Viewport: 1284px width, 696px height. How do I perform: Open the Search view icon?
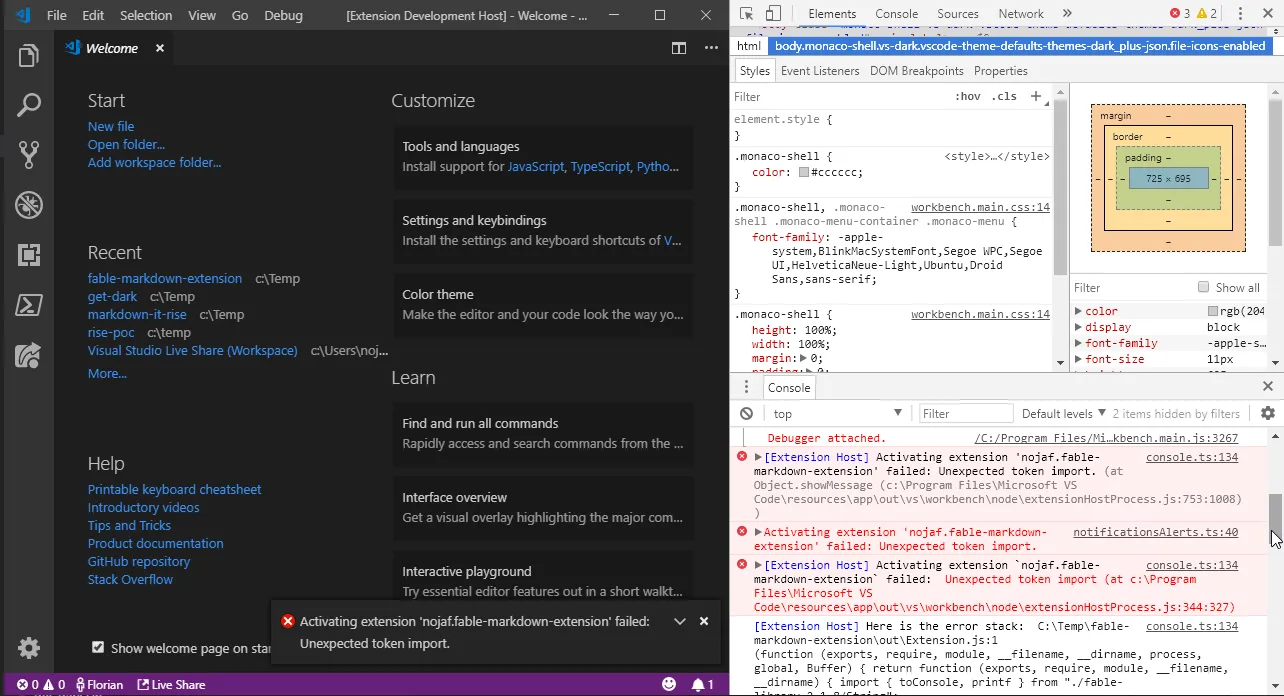click(28, 105)
